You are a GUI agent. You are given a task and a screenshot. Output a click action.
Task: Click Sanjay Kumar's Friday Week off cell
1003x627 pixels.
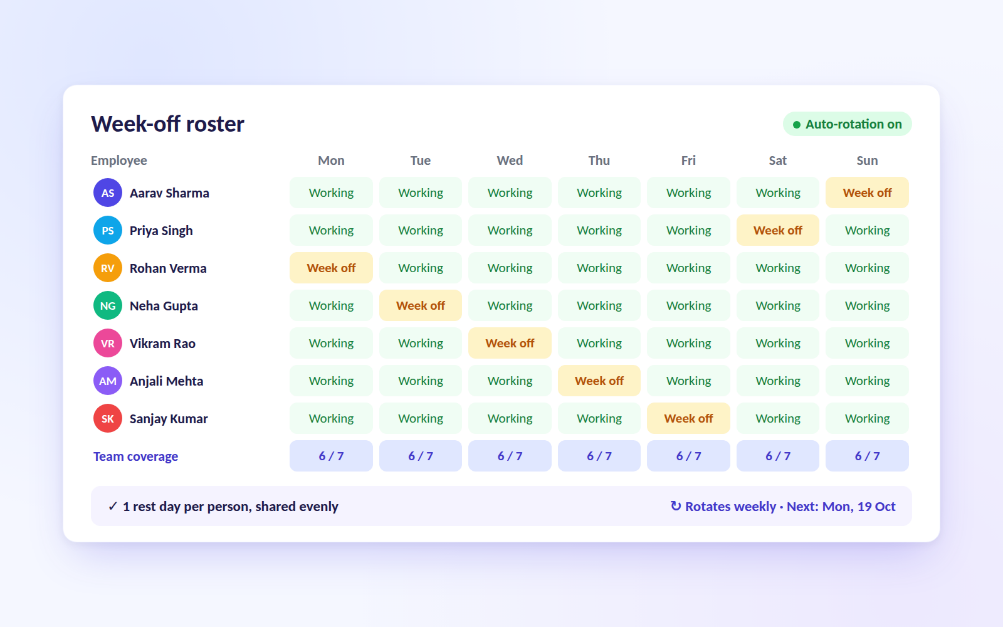click(x=688, y=418)
